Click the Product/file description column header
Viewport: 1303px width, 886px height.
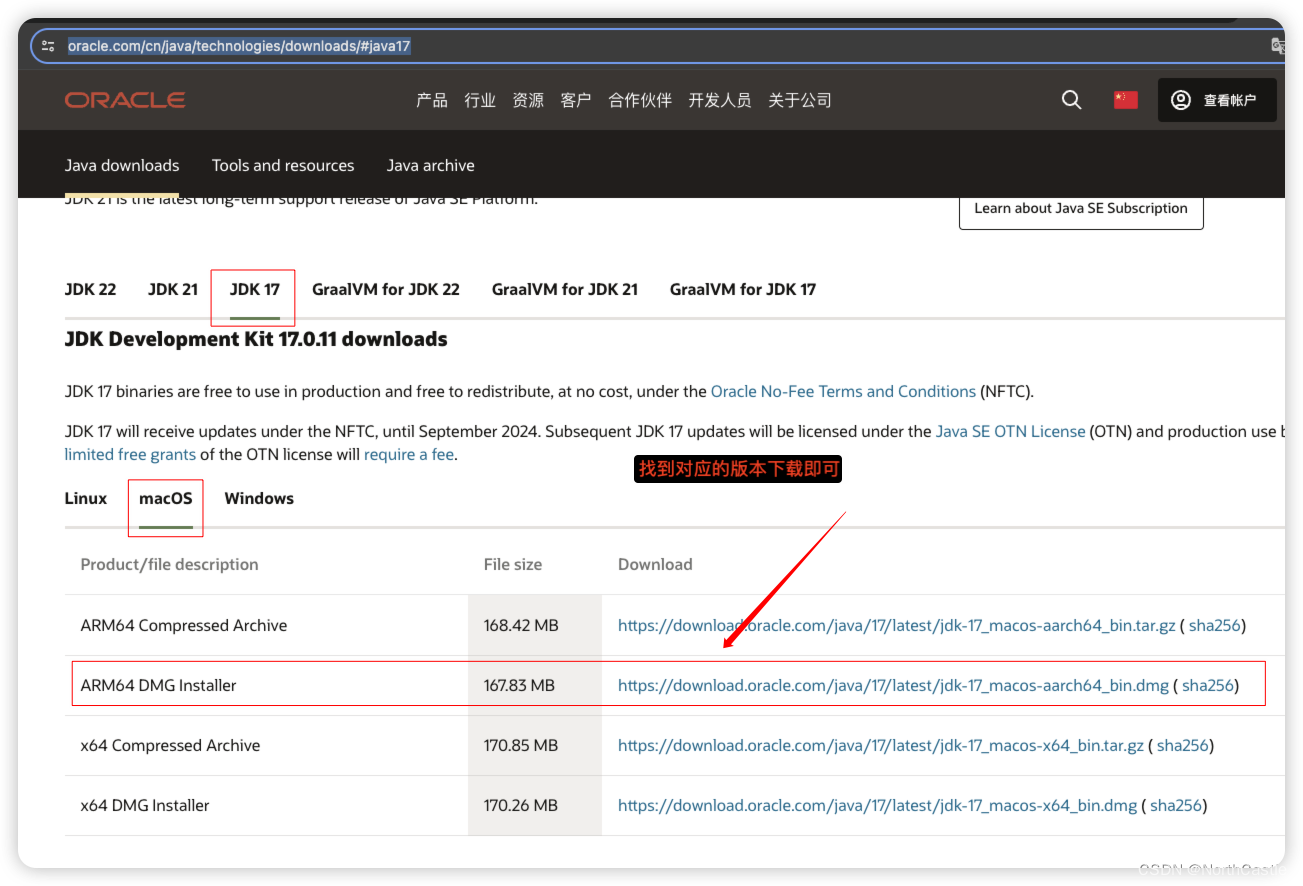pos(170,564)
